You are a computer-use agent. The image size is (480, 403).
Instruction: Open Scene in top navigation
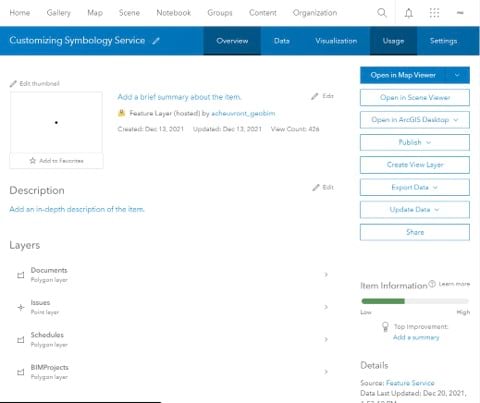pos(129,13)
